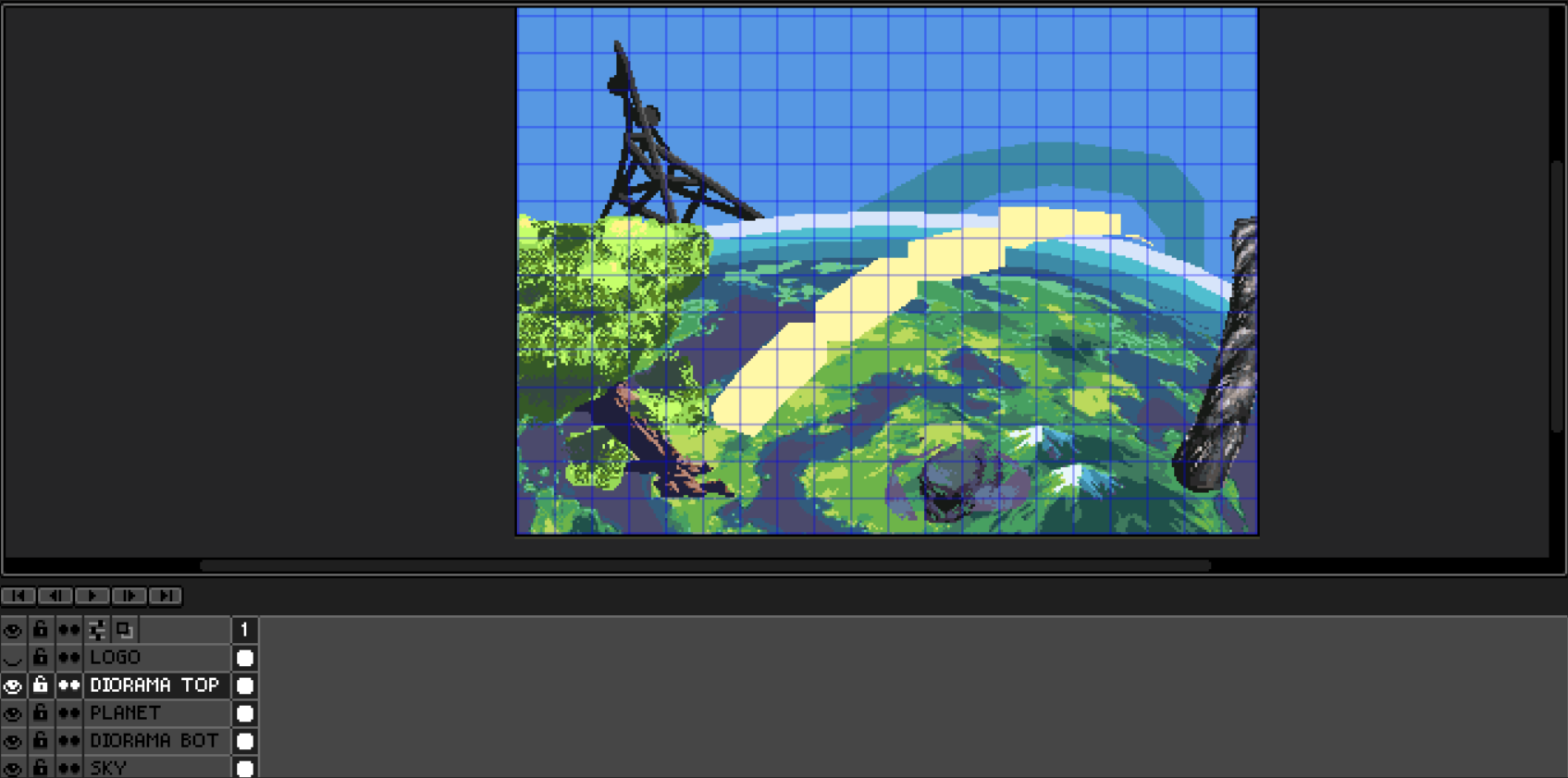This screenshot has width=1568, height=778.
Task: Select the DIORAMA TOP layer name
Action: coord(157,685)
